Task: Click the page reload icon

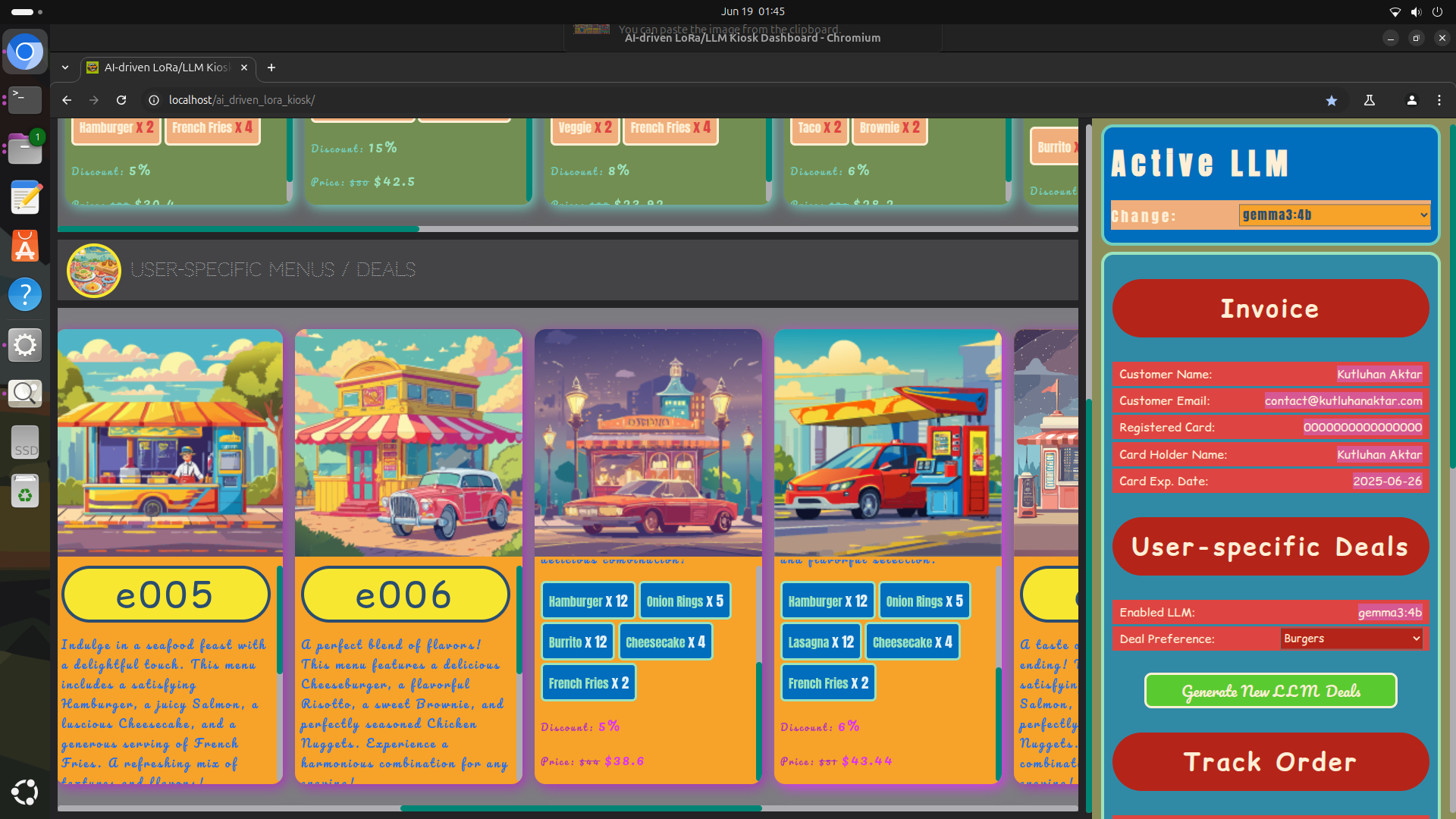Action: [121, 100]
